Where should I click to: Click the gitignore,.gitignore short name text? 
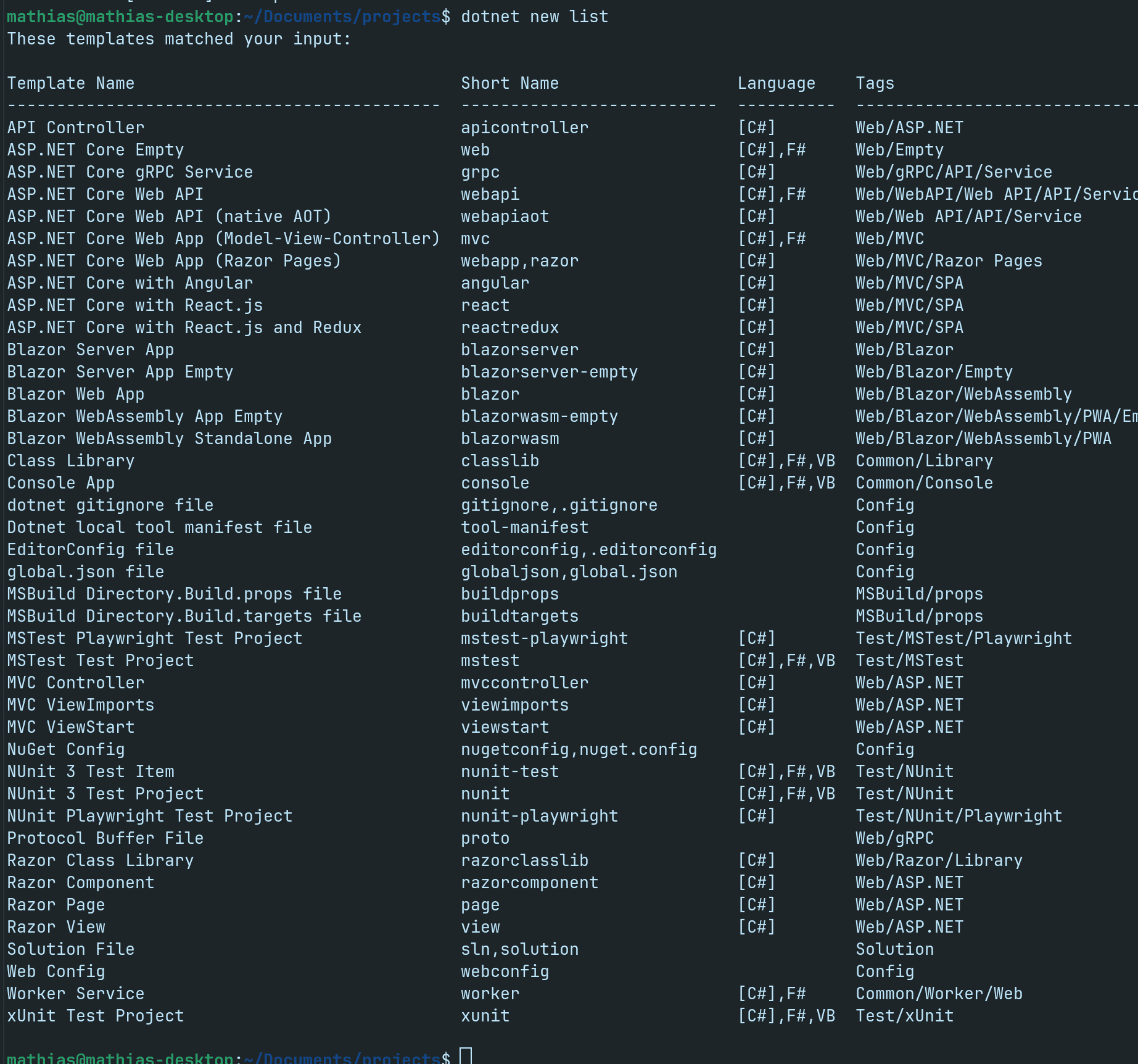pyautogui.click(x=559, y=505)
